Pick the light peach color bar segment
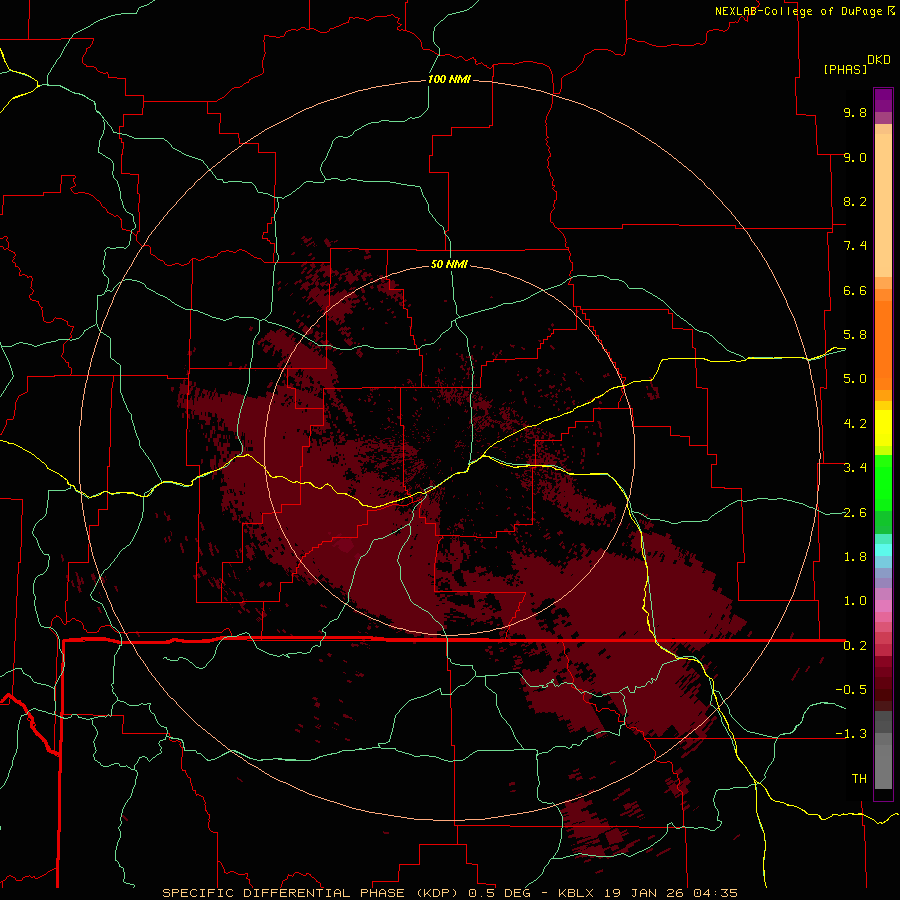This screenshot has height=900, width=900. (883, 205)
